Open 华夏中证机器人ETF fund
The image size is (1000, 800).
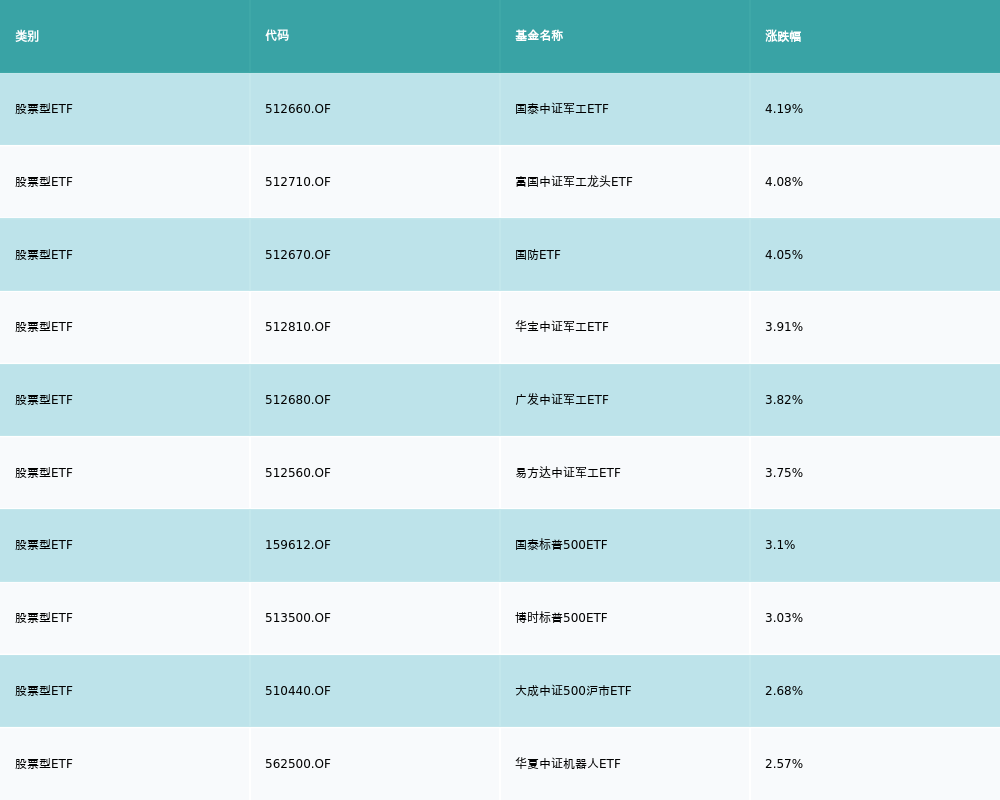(568, 764)
